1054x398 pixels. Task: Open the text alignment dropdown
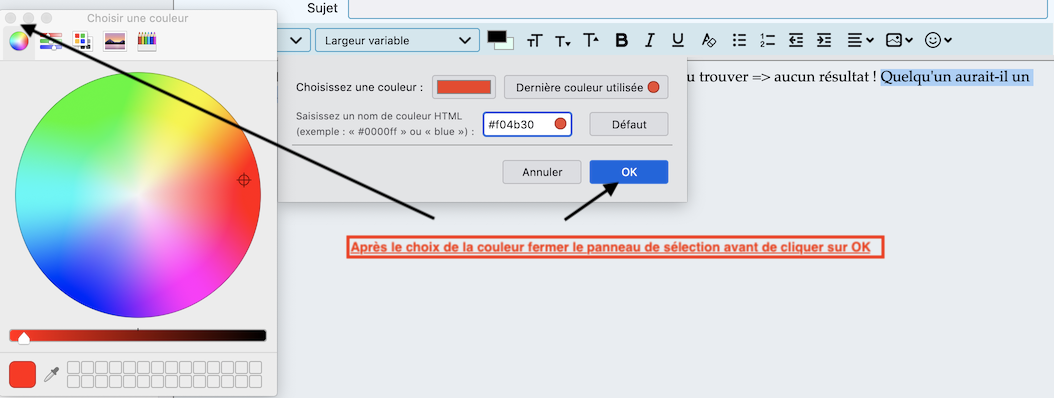[860, 40]
